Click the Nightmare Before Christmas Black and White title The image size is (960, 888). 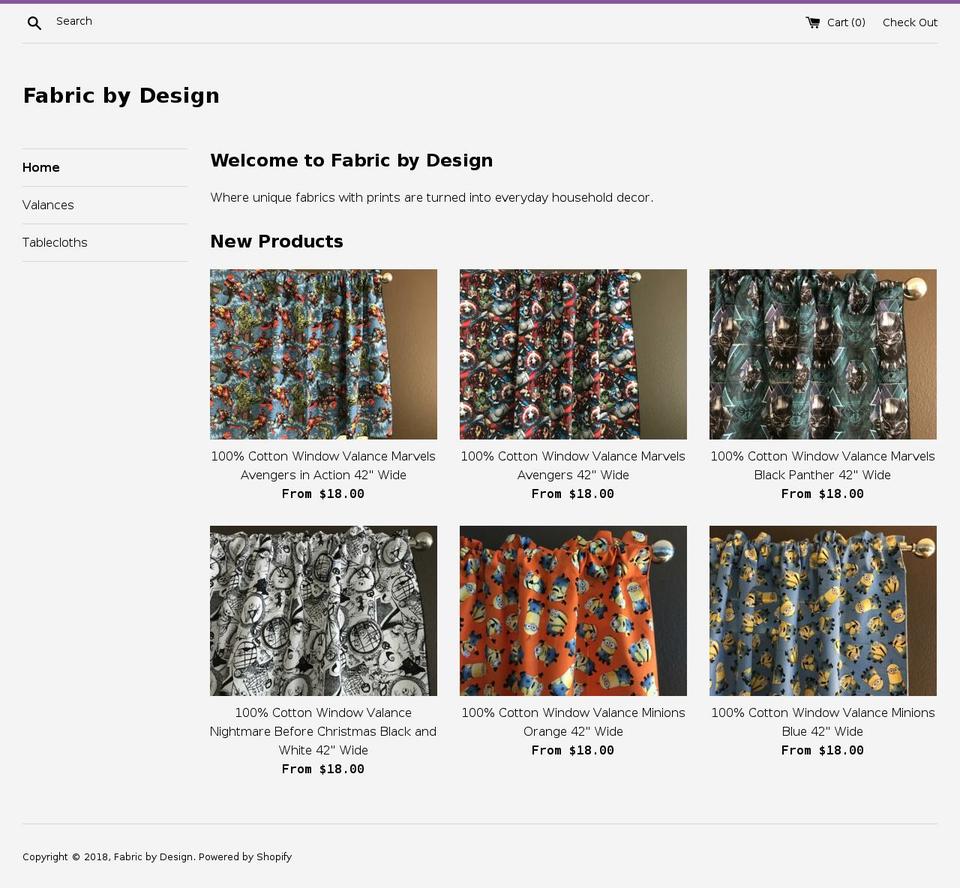323,731
